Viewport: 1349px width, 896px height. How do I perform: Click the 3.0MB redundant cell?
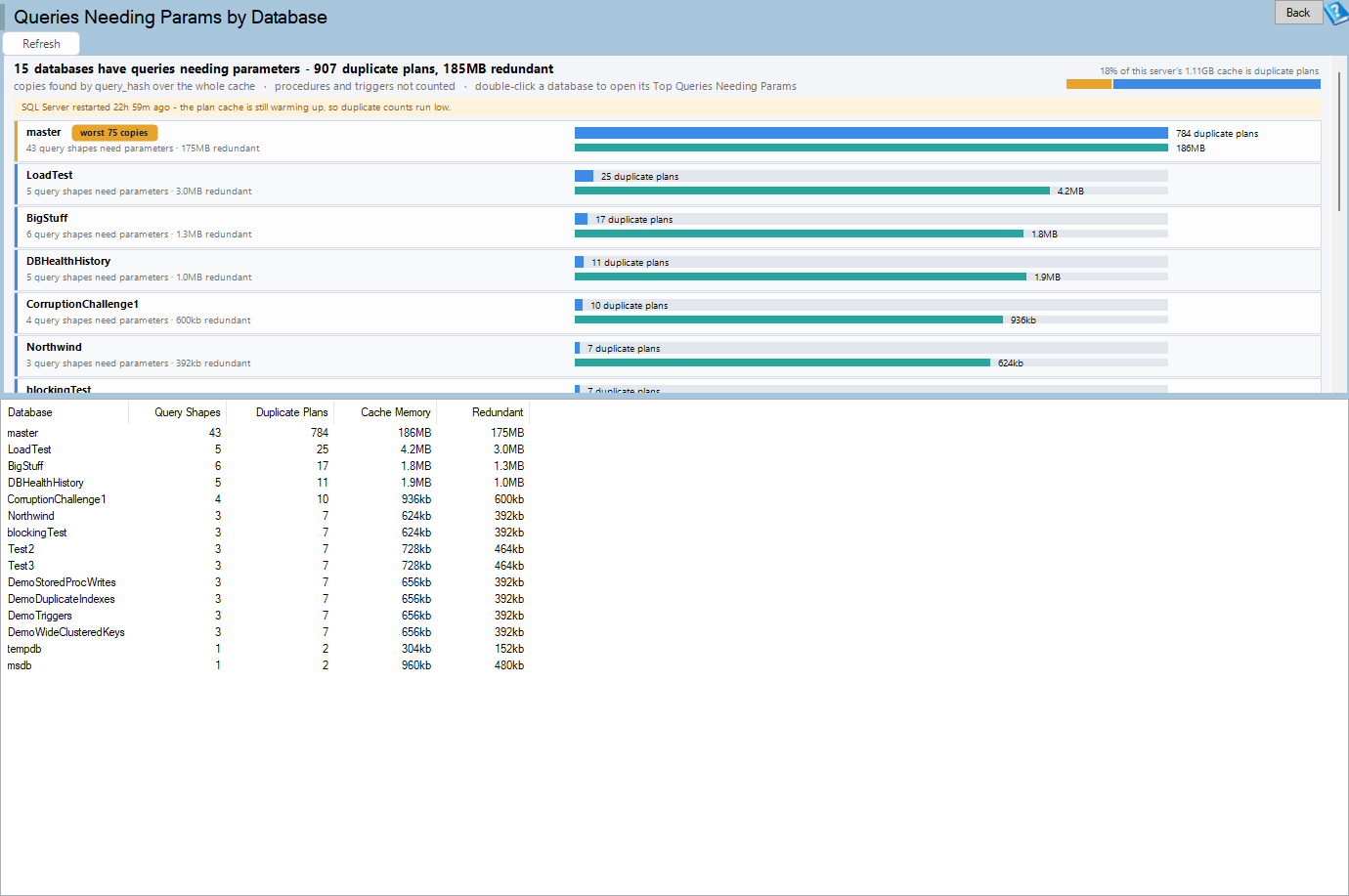click(x=508, y=449)
